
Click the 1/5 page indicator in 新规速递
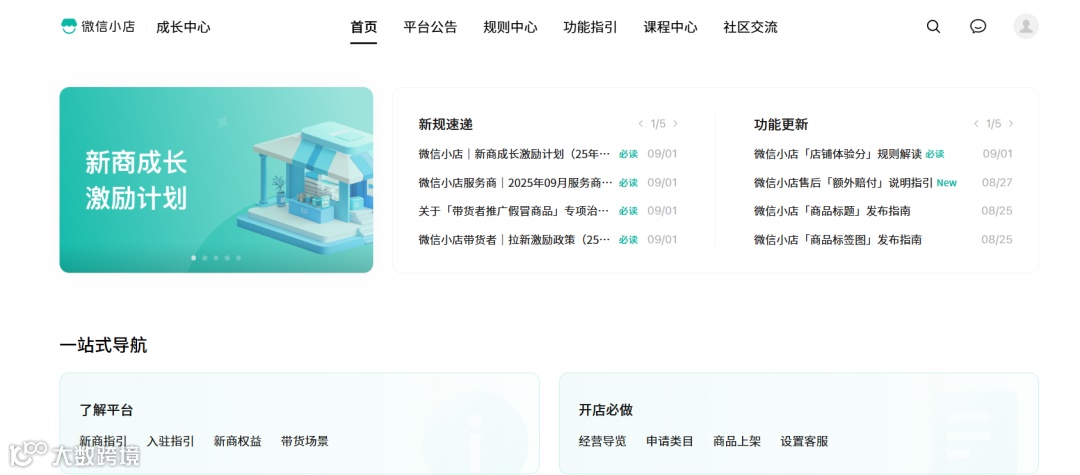658,124
